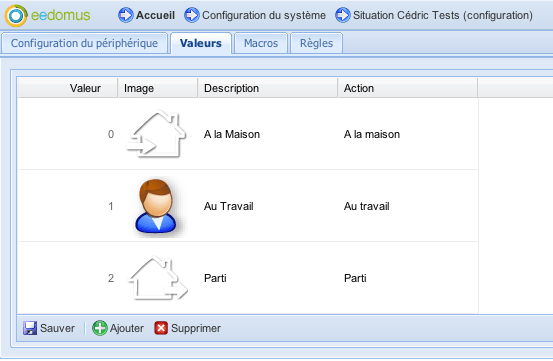The height and width of the screenshot is (361, 553).
Task: Click the Description column header
Action: (x=268, y=88)
